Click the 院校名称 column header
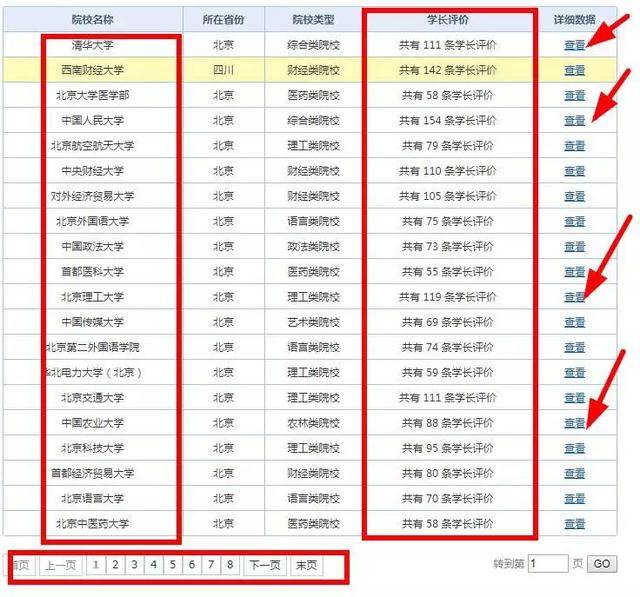This screenshot has width=640, height=597. coord(93,20)
